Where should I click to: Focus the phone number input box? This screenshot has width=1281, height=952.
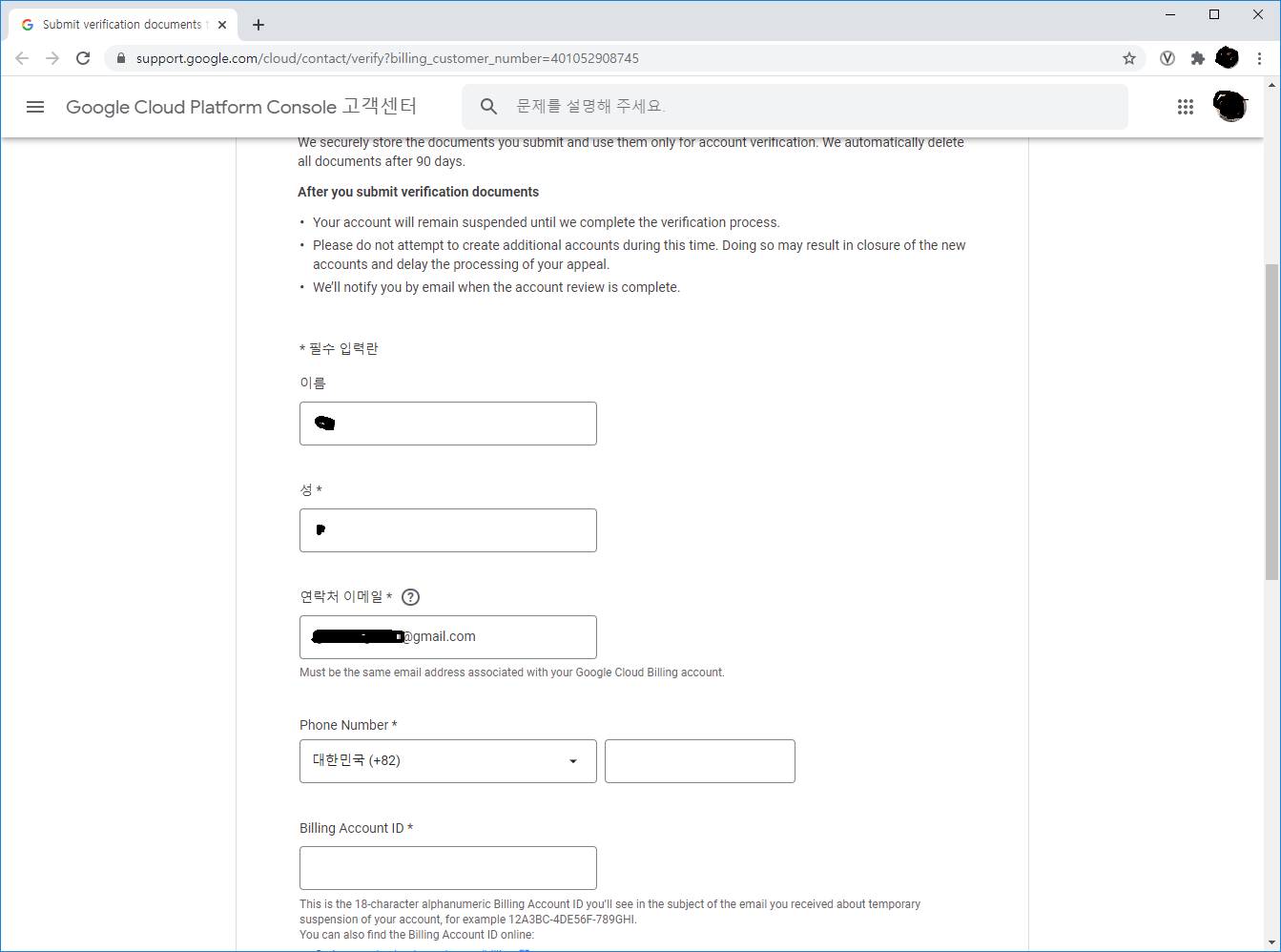pyautogui.click(x=700, y=761)
